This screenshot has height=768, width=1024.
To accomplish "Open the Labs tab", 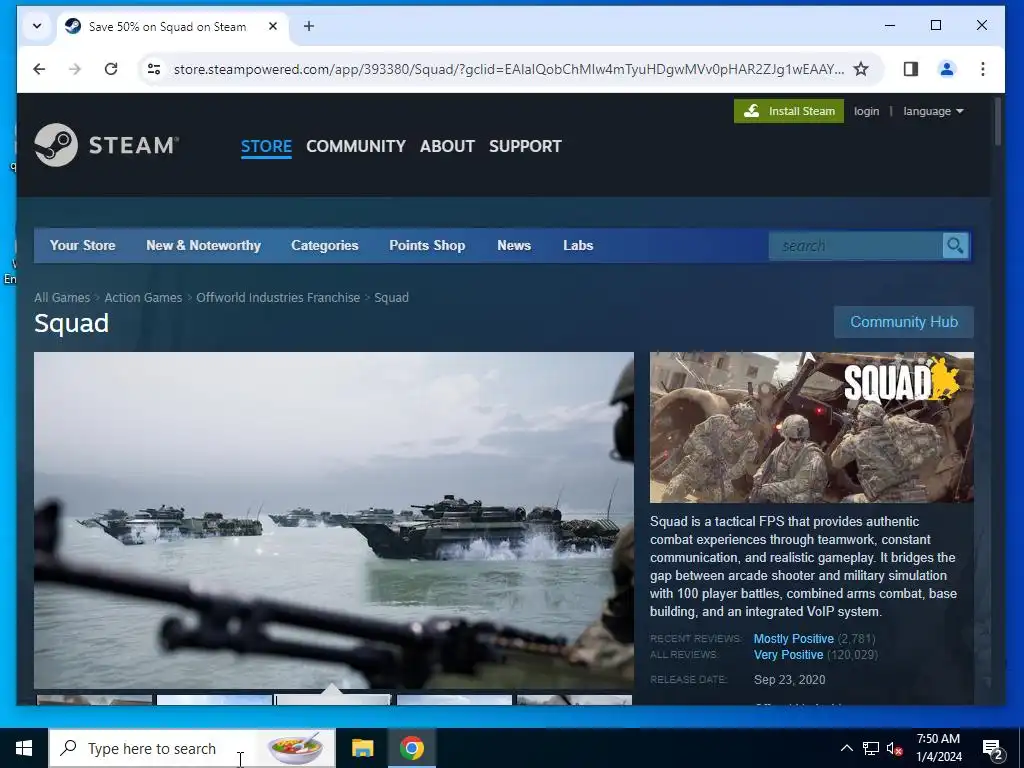I will point(578,246).
